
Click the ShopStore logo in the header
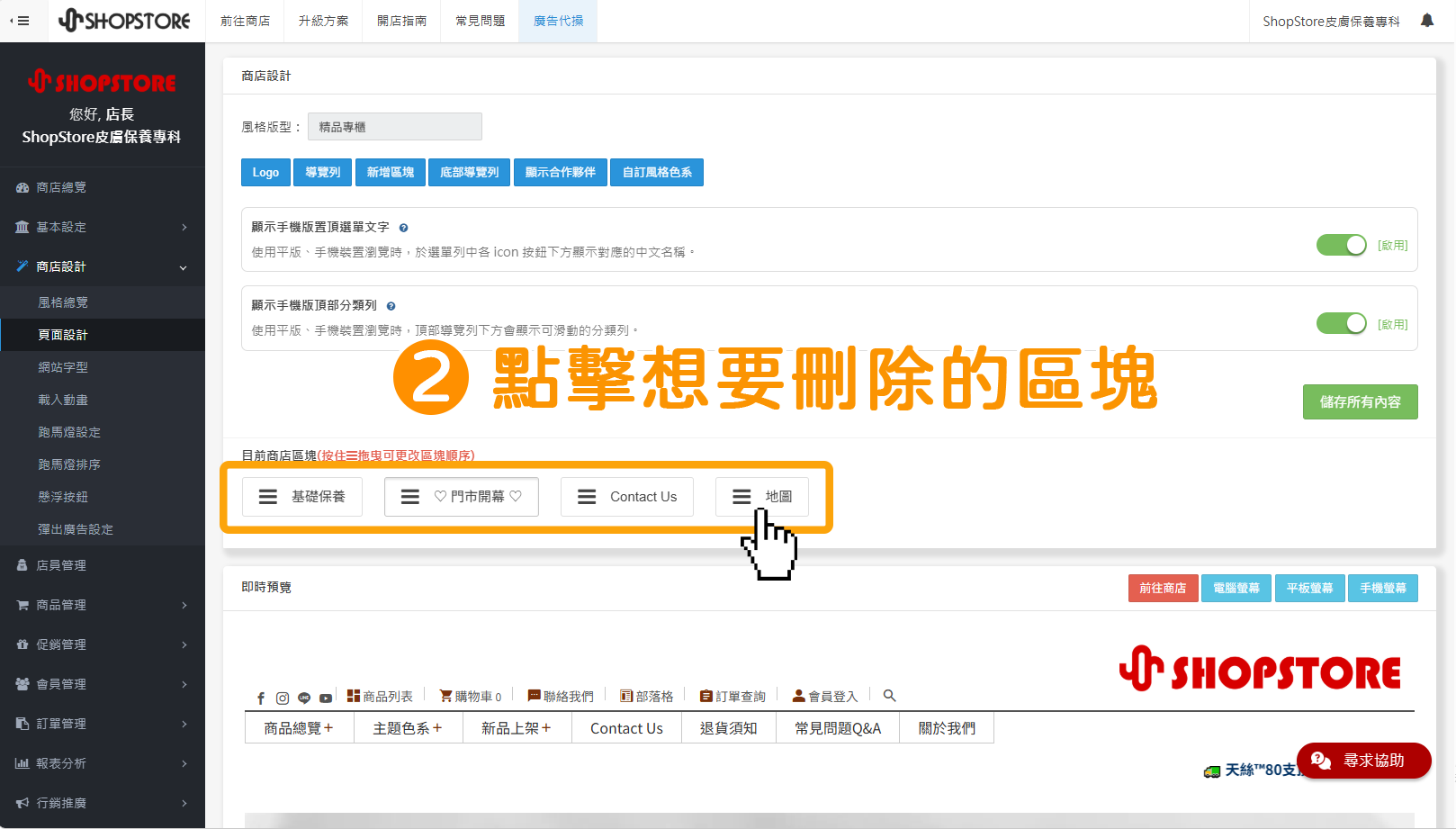point(124,20)
